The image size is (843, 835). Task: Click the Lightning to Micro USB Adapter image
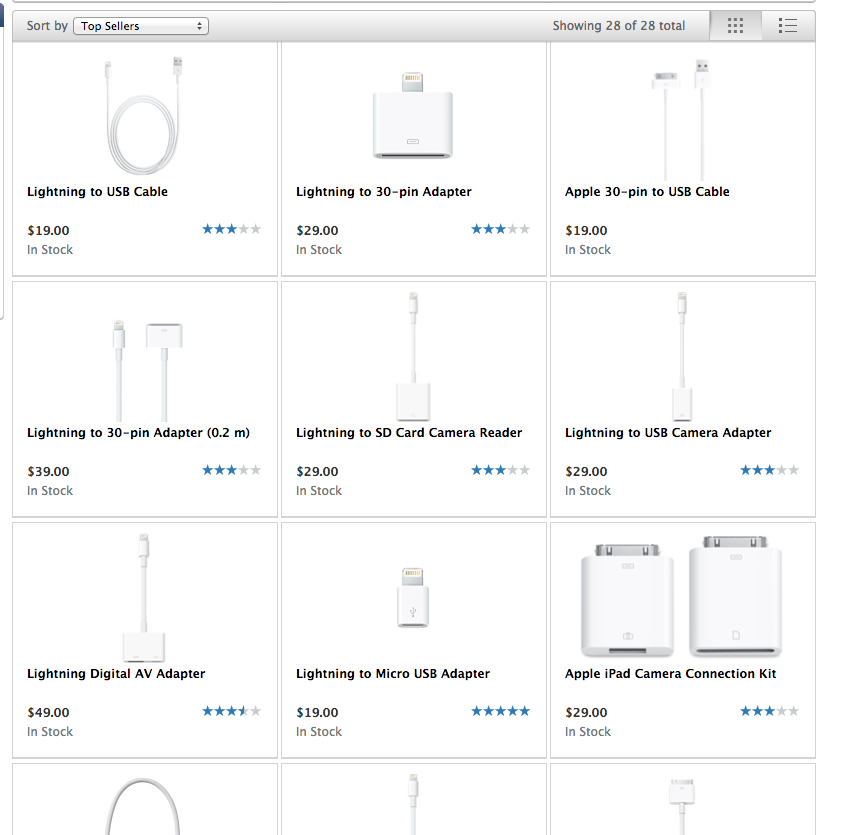[414, 597]
